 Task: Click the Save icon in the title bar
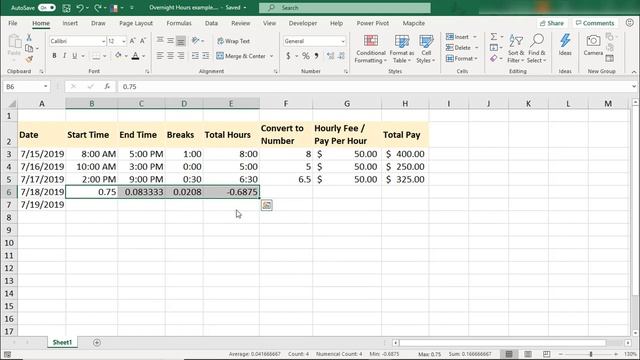point(66,8)
